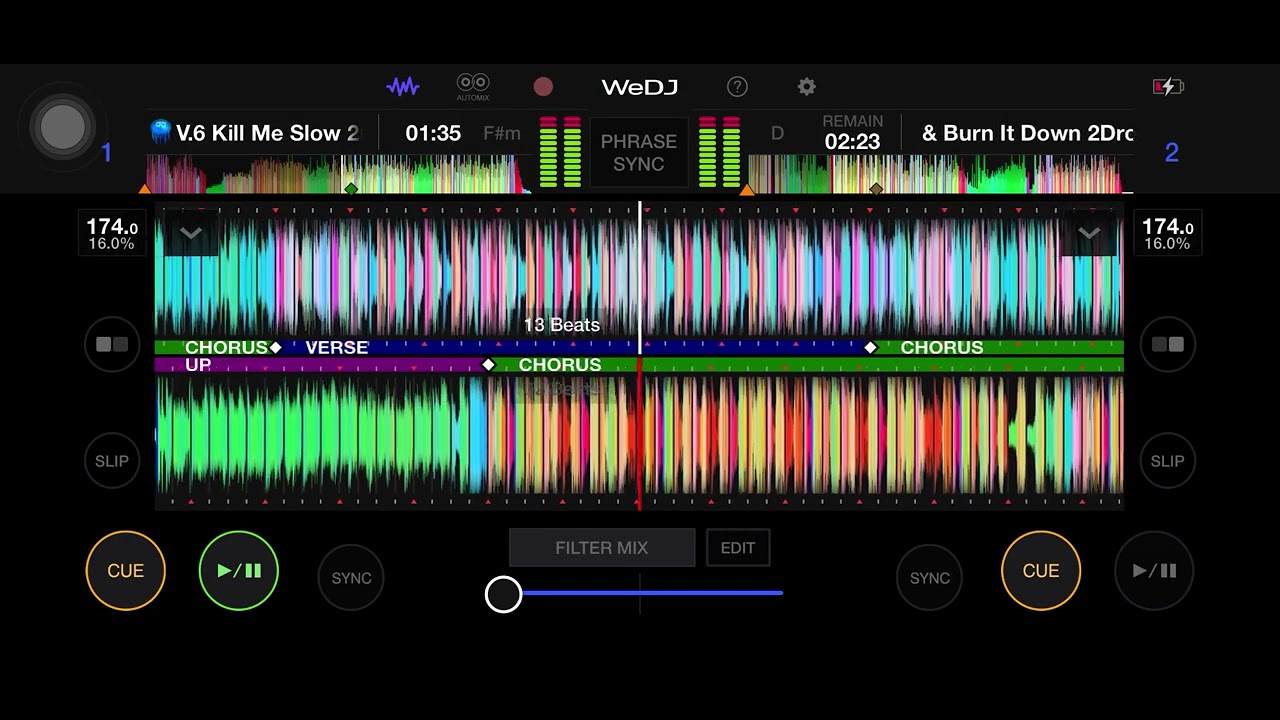Open deck 1 tempo 174.0 control
Screen dimensions: 1280x720
112,234
